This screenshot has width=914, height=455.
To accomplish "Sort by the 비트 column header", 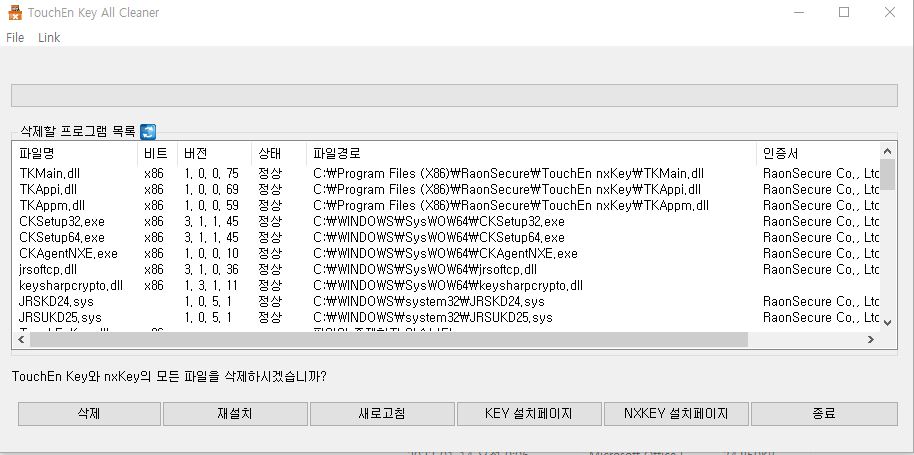I will pos(157,154).
